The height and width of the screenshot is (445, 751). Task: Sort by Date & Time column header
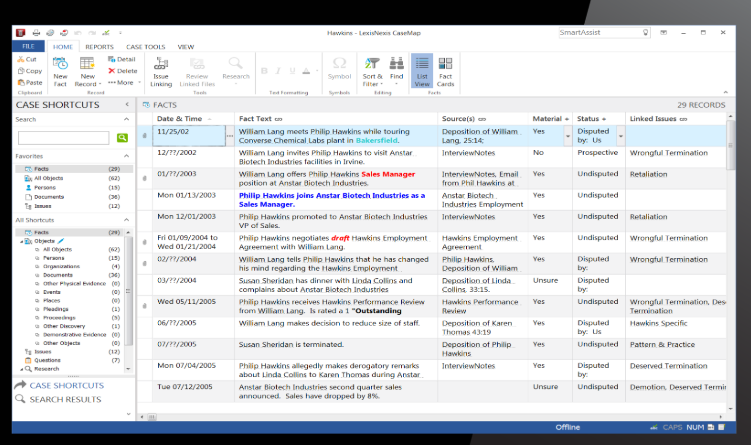(x=193, y=118)
